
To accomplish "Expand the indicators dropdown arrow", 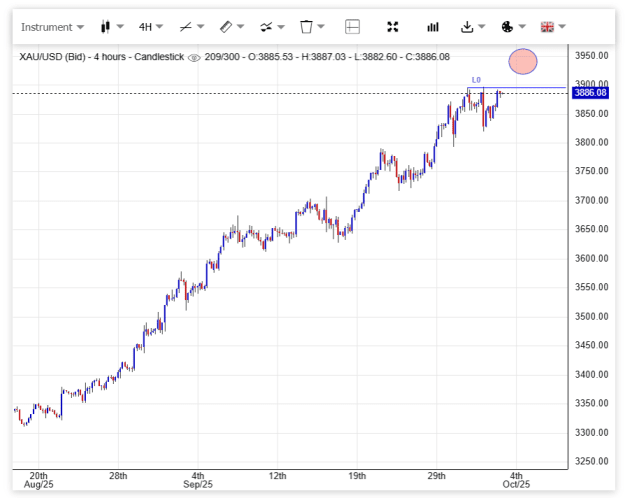I will click(x=281, y=27).
